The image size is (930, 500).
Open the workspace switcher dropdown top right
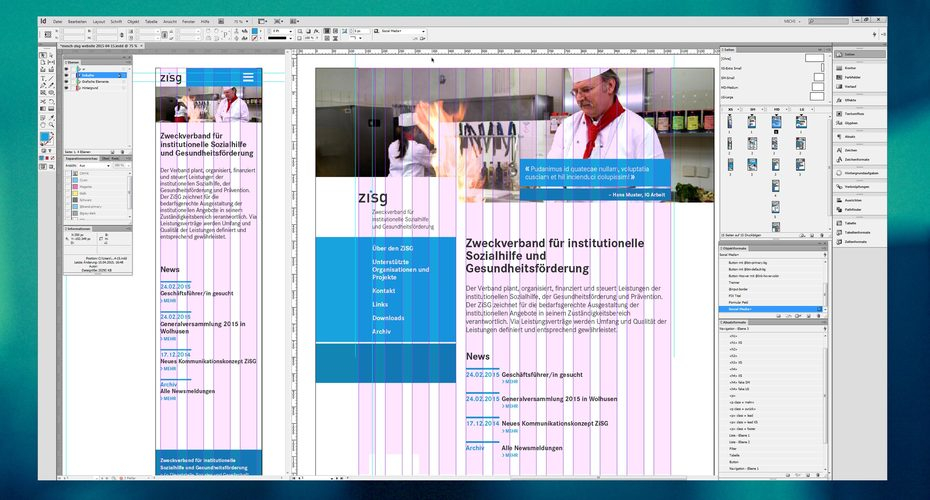(792, 21)
